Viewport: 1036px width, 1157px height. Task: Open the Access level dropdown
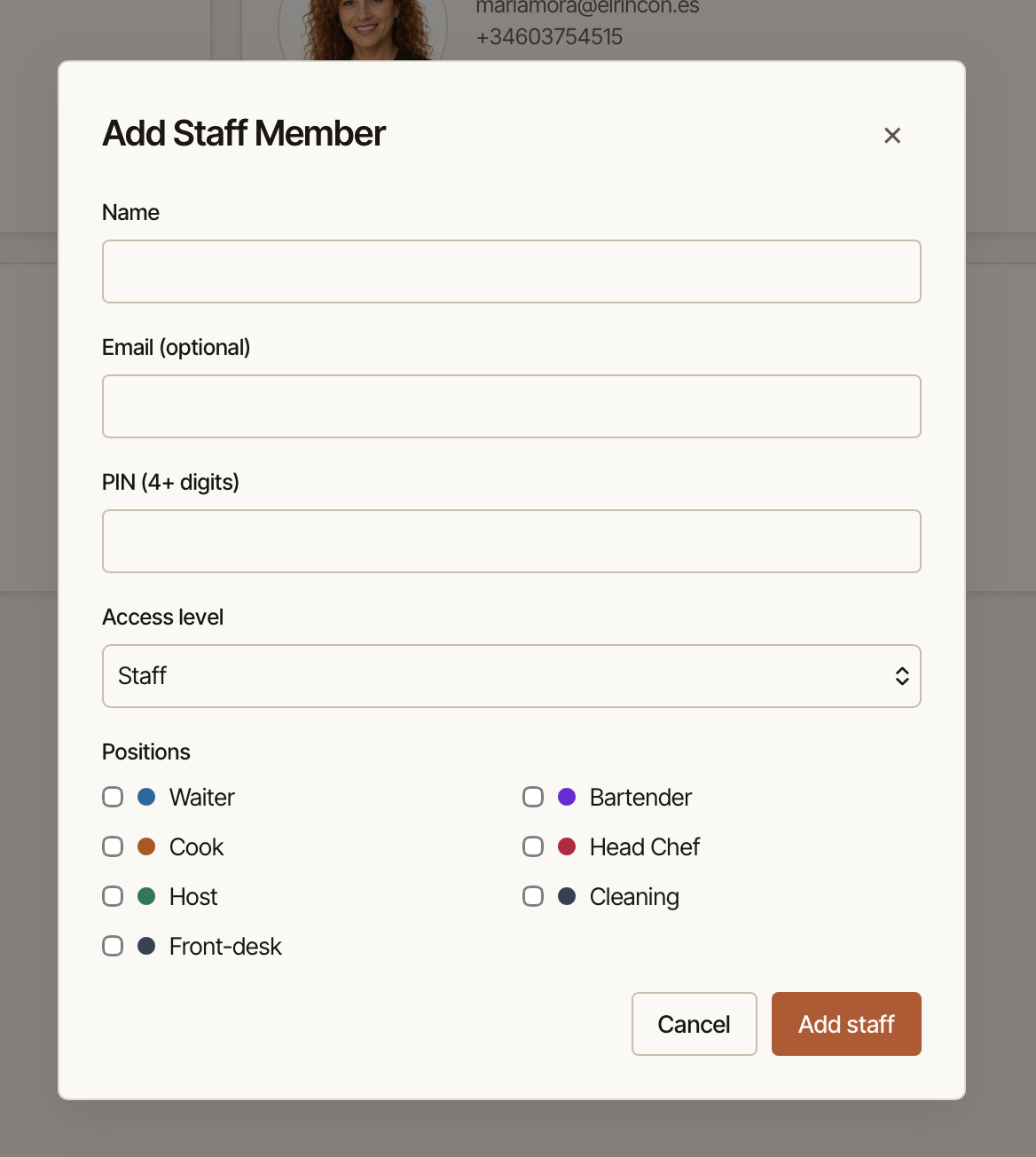[512, 676]
